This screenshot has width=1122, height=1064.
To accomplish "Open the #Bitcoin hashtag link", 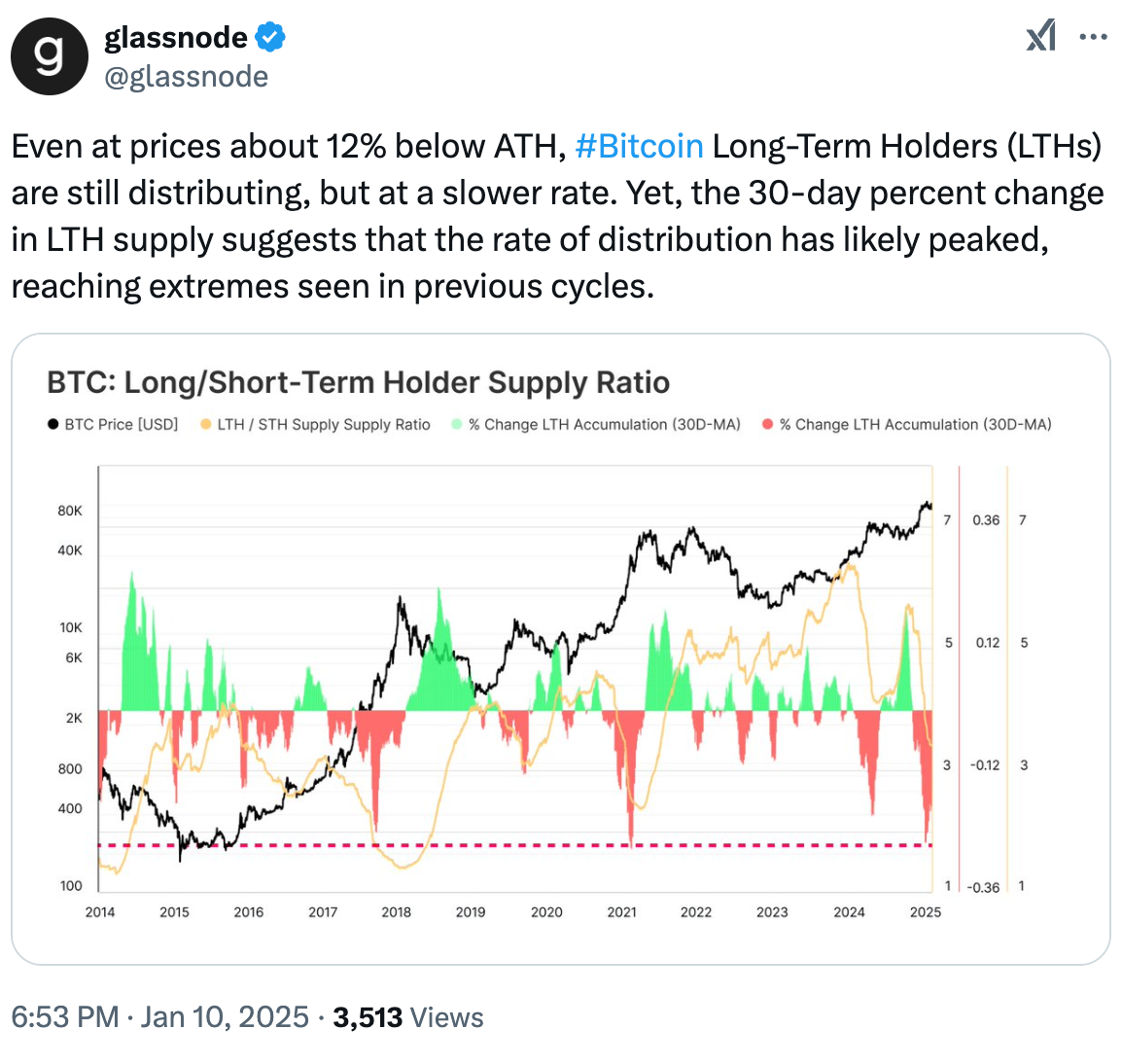I will tap(639, 146).
